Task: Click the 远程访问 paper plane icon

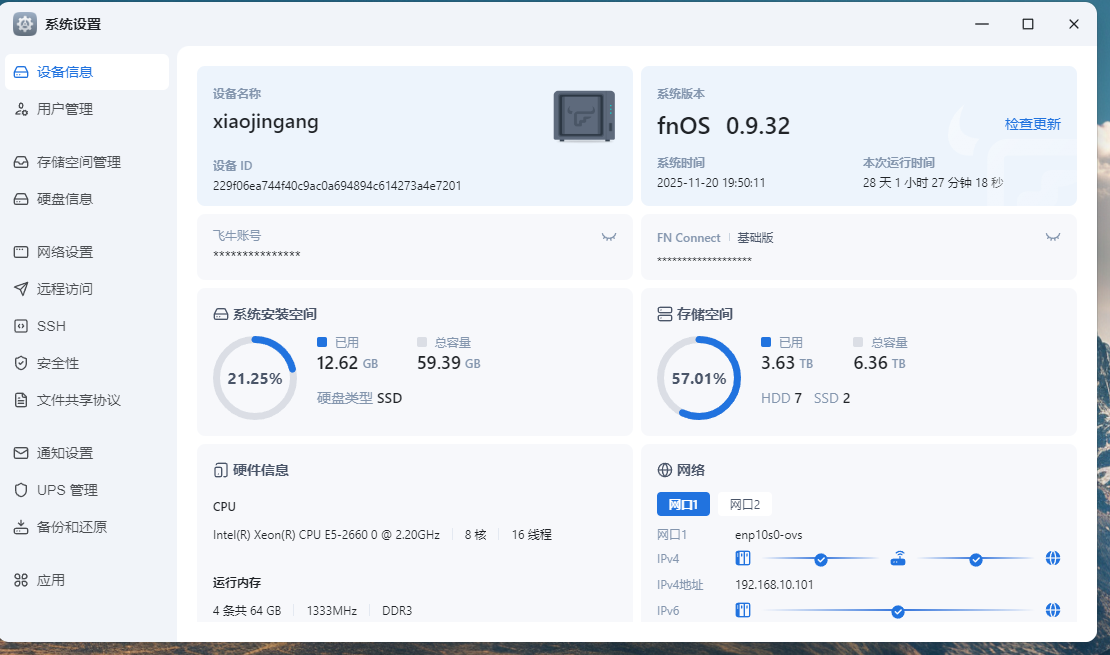Action: click(x=21, y=289)
